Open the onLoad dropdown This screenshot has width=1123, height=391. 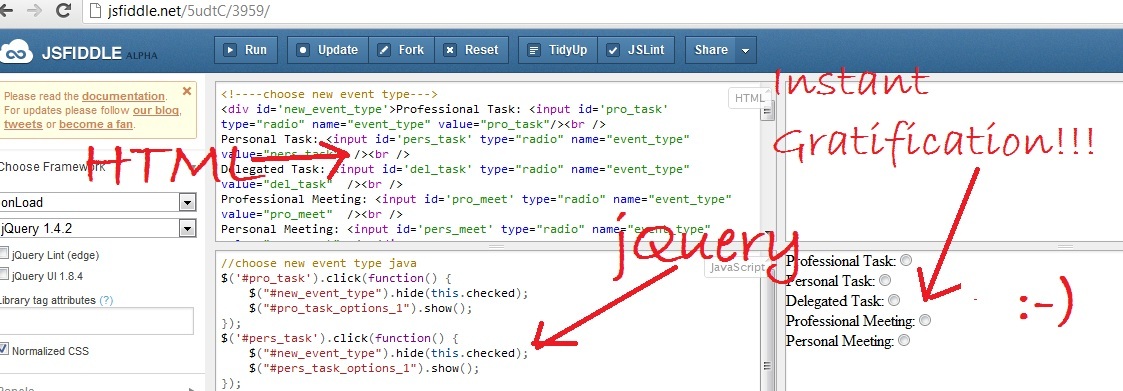coord(97,203)
